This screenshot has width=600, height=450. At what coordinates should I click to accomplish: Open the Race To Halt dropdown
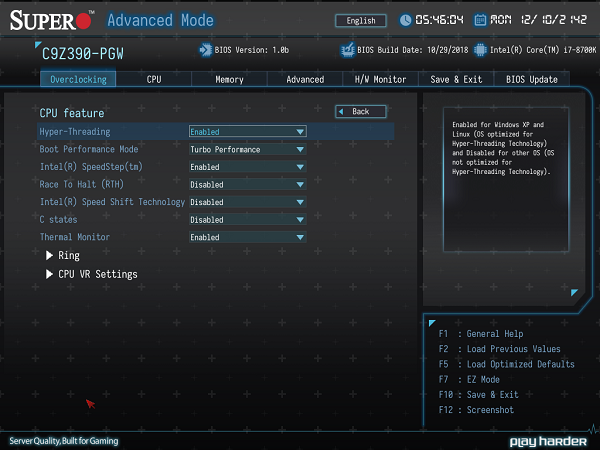pyautogui.click(x=248, y=184)
